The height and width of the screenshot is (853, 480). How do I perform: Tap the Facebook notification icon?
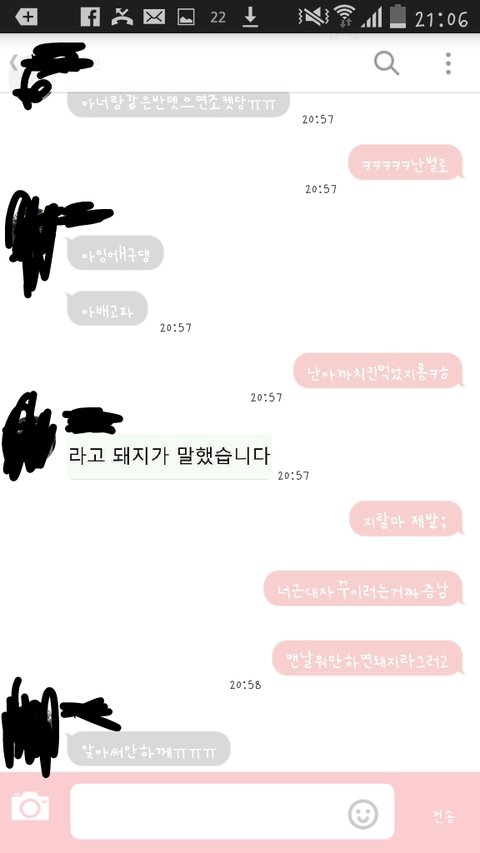[90, 17]
